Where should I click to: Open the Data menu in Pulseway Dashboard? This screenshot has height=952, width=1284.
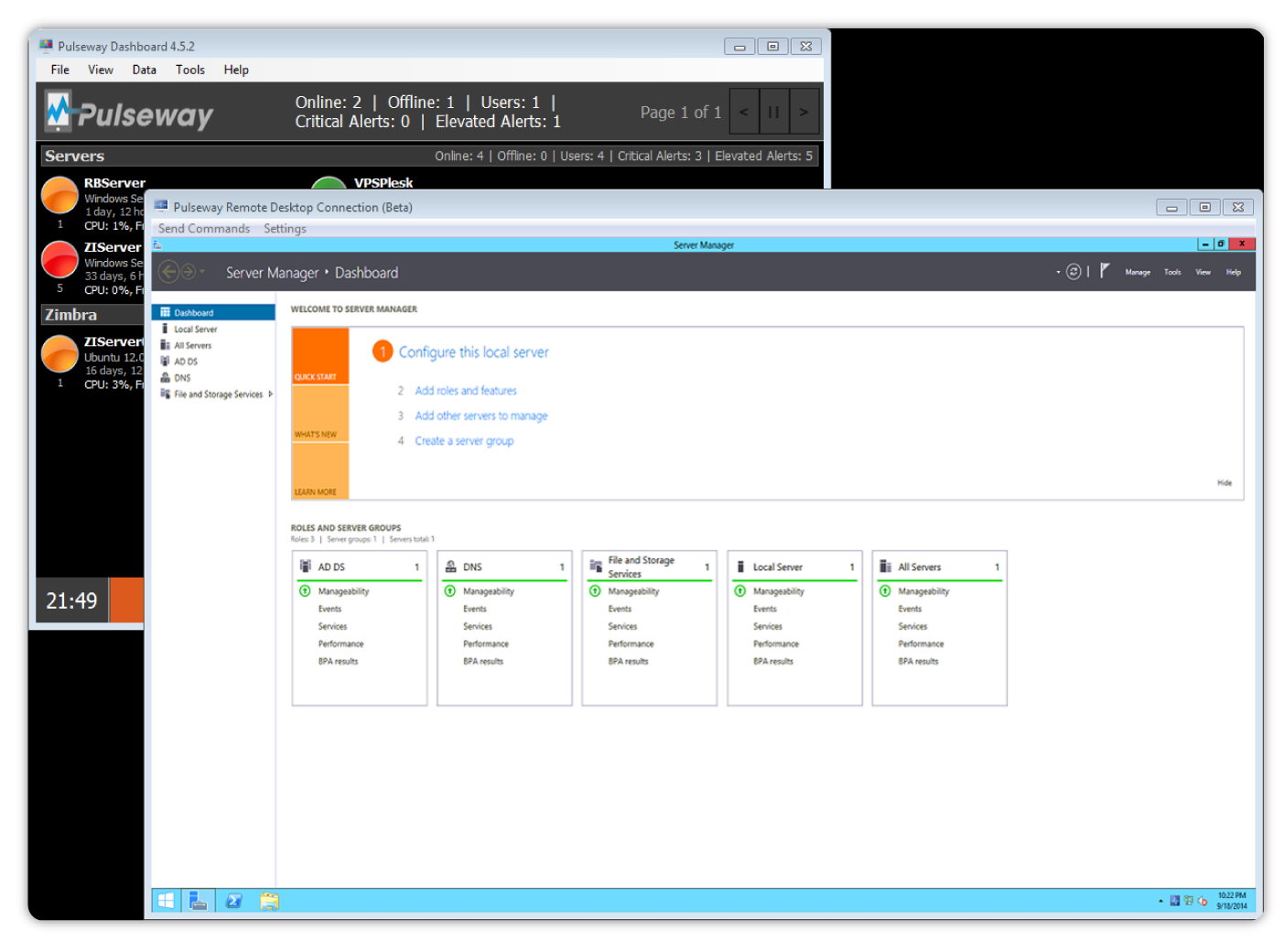pyautogui.click(x=144, y=70)
